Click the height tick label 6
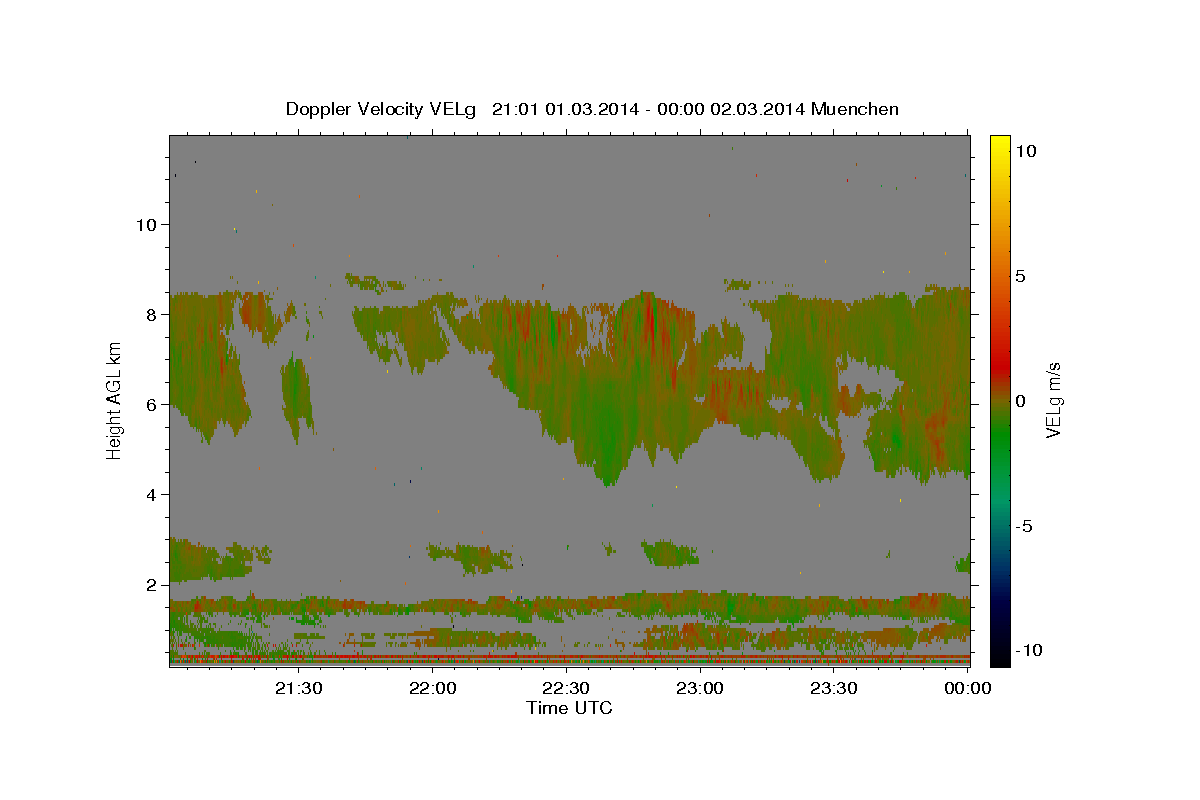The width and height of the screenshot is (1200, 800). (150, 404)
